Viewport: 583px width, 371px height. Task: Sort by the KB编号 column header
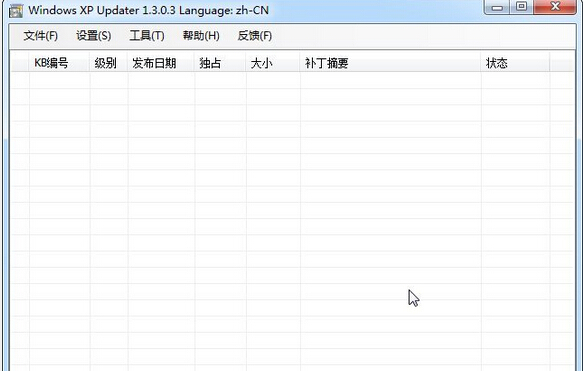(59, 63)
